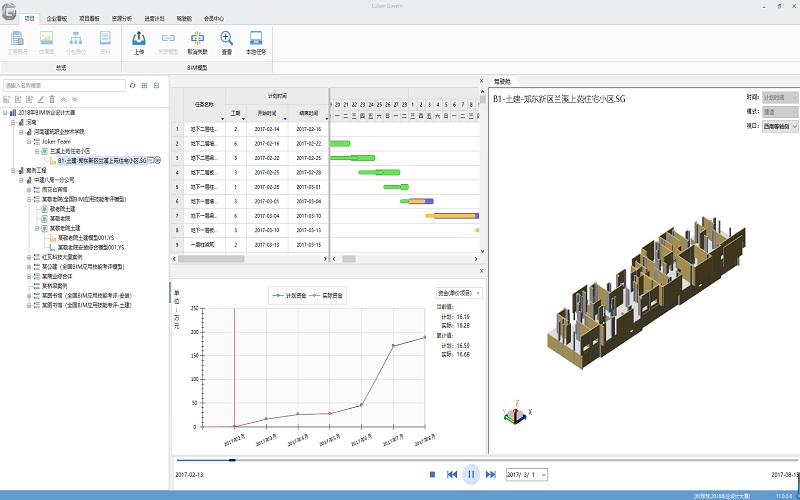This screenshot has height=500, width=800.
Task: Click the 效果图 picture icon
Action: pos(46,38)
